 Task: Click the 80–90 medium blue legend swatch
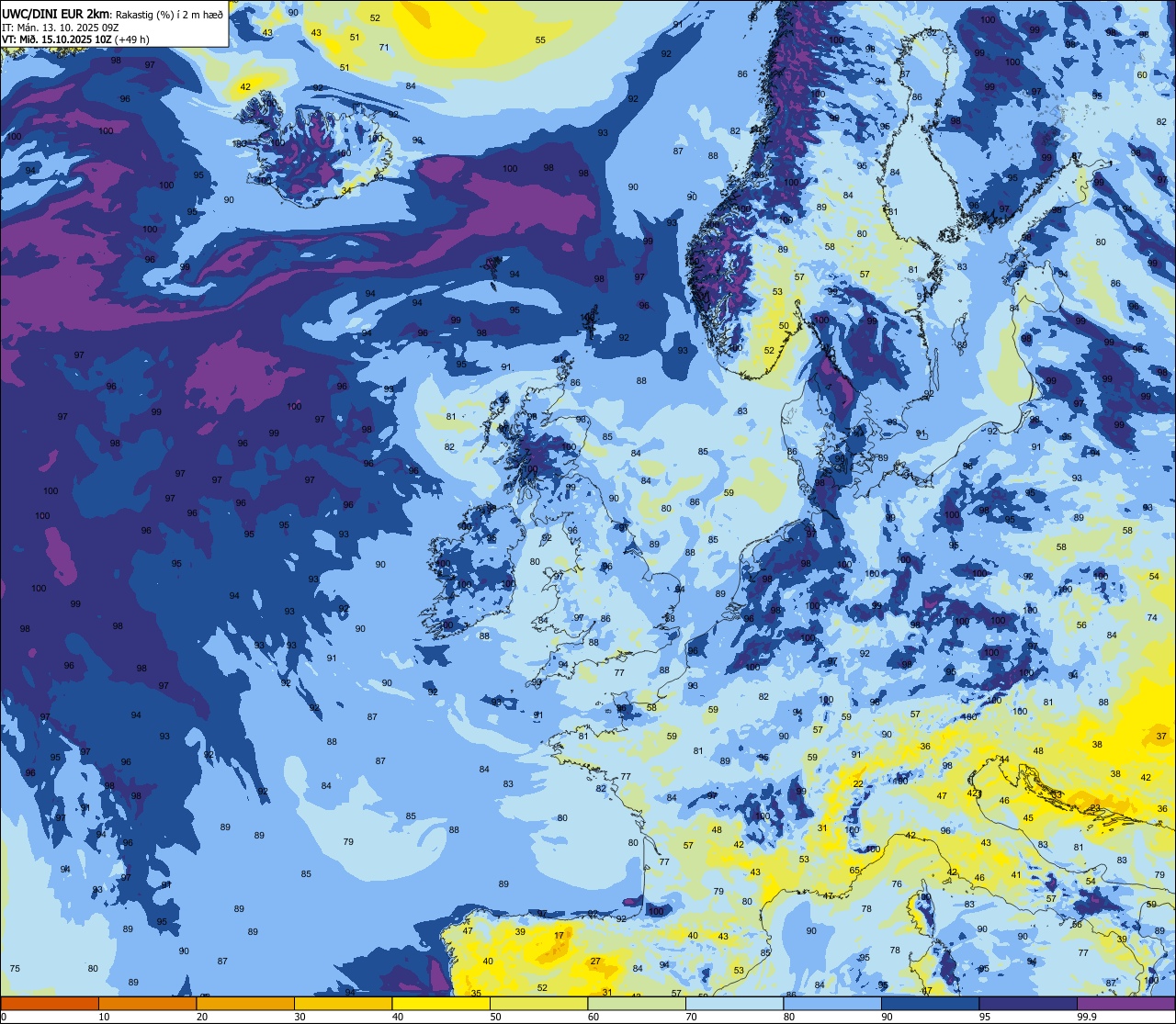[x=832, y=1003]
